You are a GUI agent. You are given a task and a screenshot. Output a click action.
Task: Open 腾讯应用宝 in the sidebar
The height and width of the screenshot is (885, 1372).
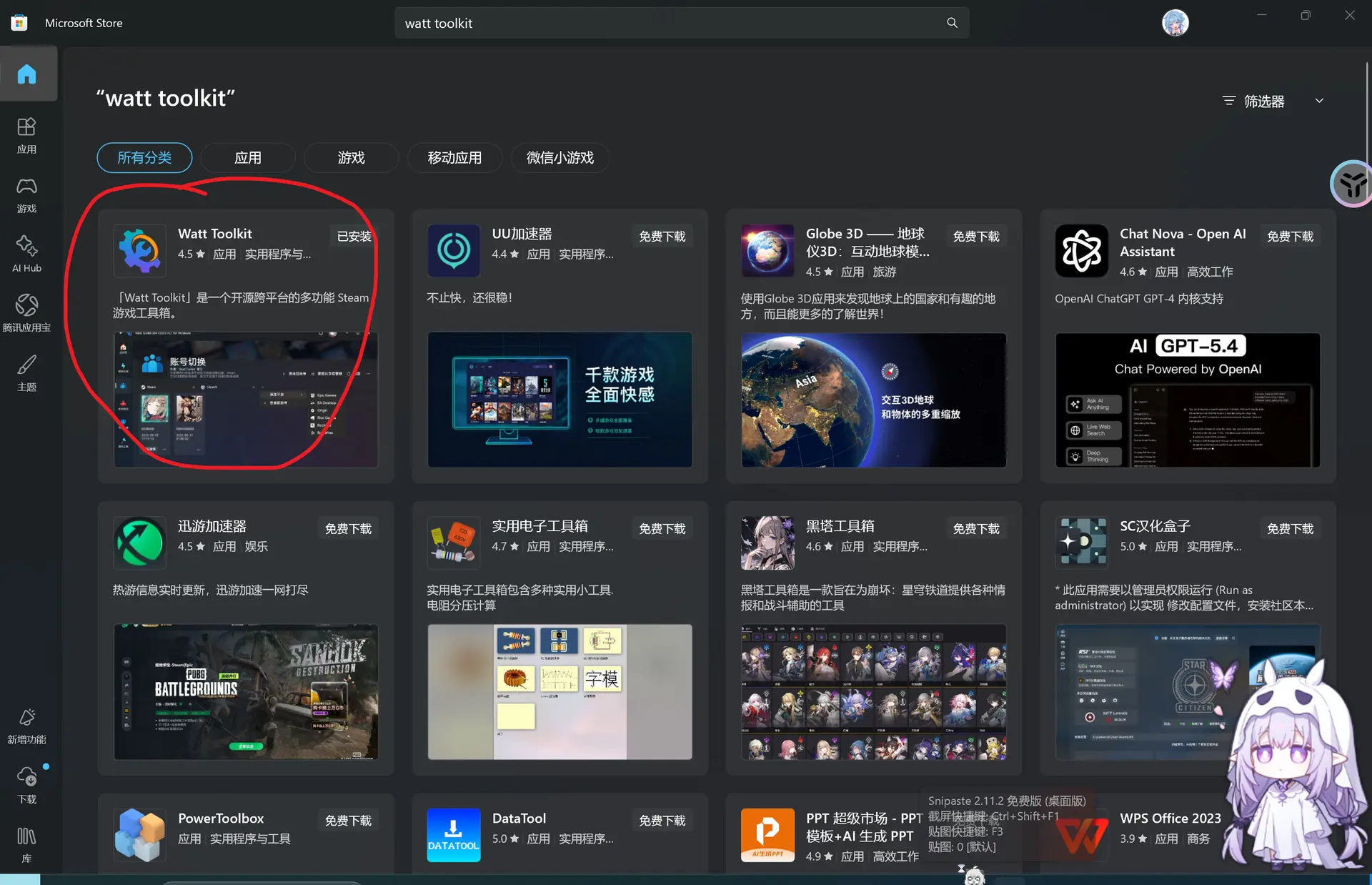click(27, 314)
